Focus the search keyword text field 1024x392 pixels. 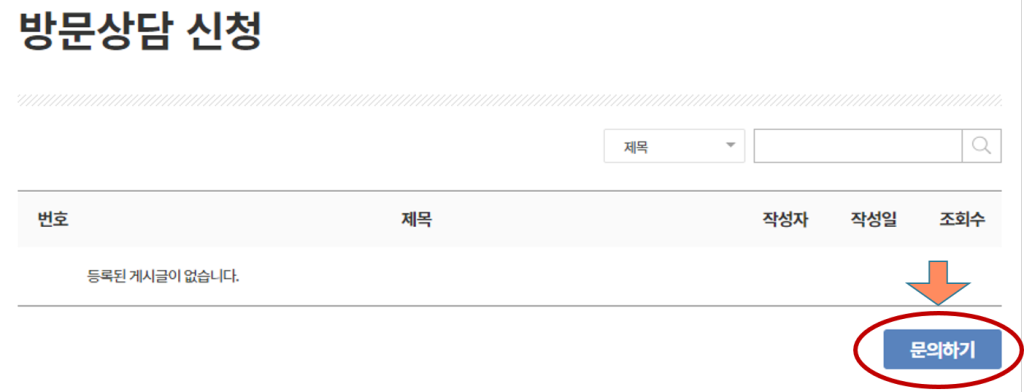point(858,145)
